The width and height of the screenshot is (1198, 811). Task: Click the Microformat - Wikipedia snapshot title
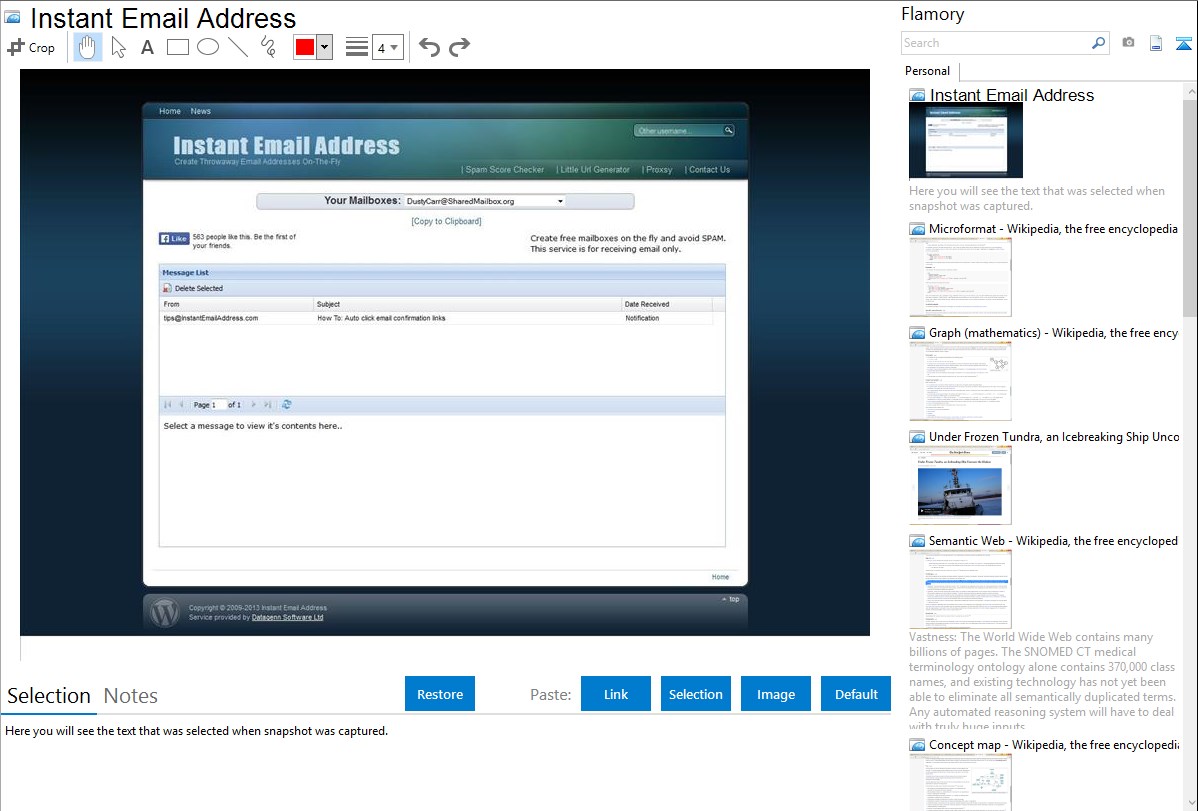1053,229
